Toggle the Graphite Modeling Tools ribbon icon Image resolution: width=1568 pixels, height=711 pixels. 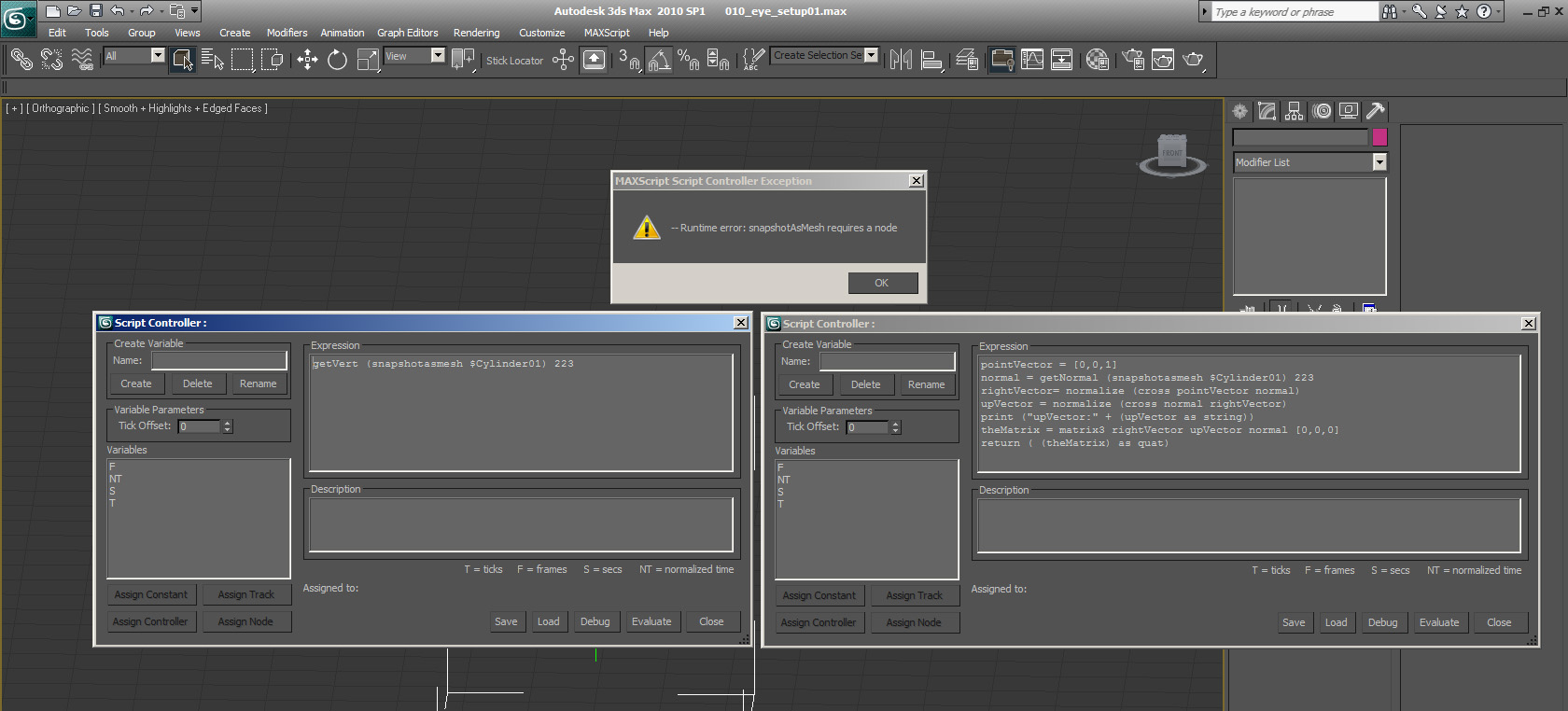[x=1001, y=60]
